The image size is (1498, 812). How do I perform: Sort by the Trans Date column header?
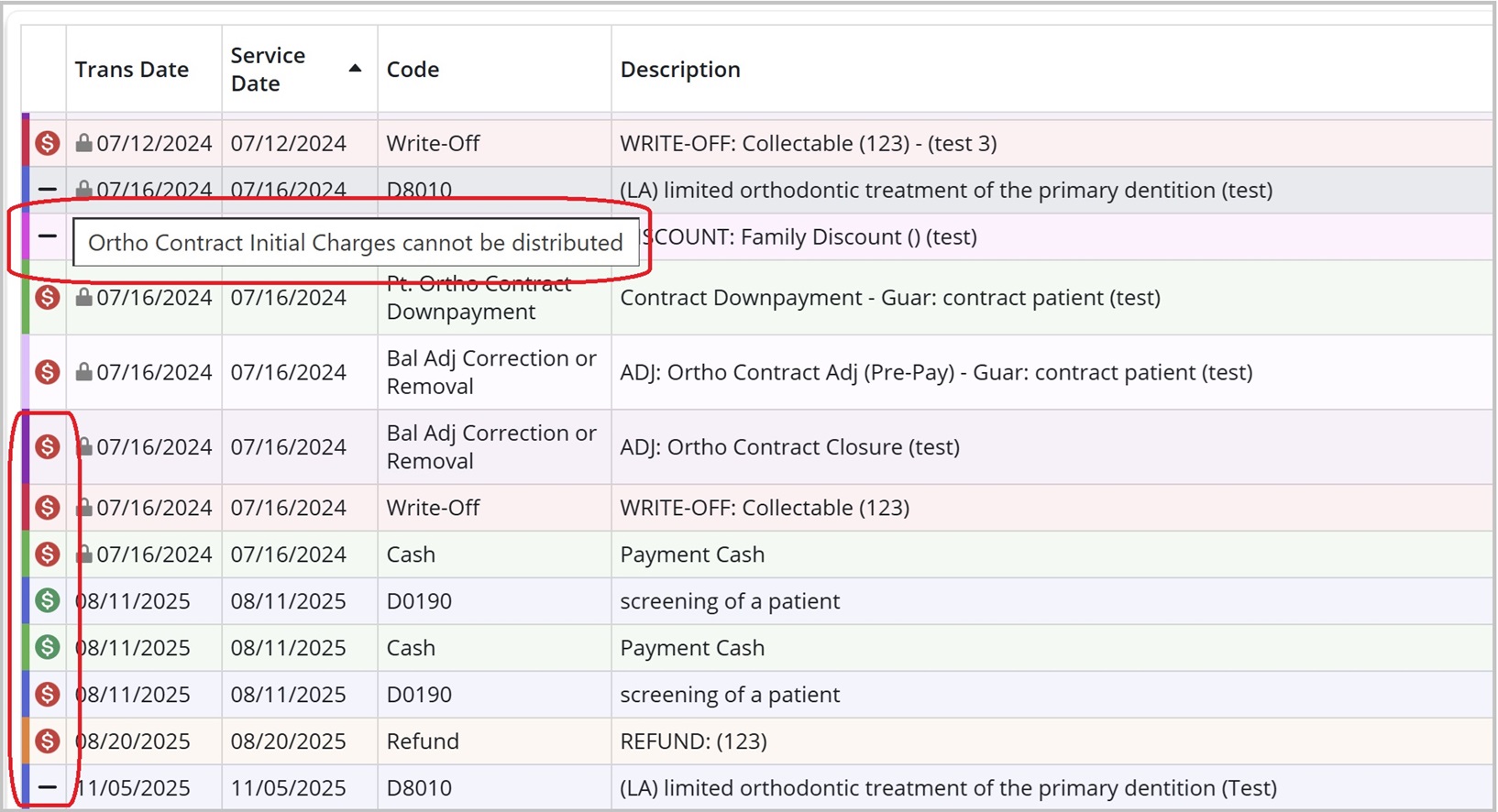click(132, 70)
